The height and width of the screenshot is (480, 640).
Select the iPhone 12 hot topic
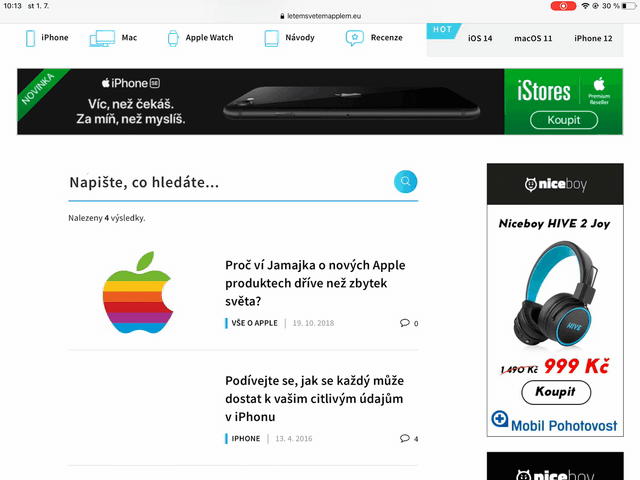[593, 38]
